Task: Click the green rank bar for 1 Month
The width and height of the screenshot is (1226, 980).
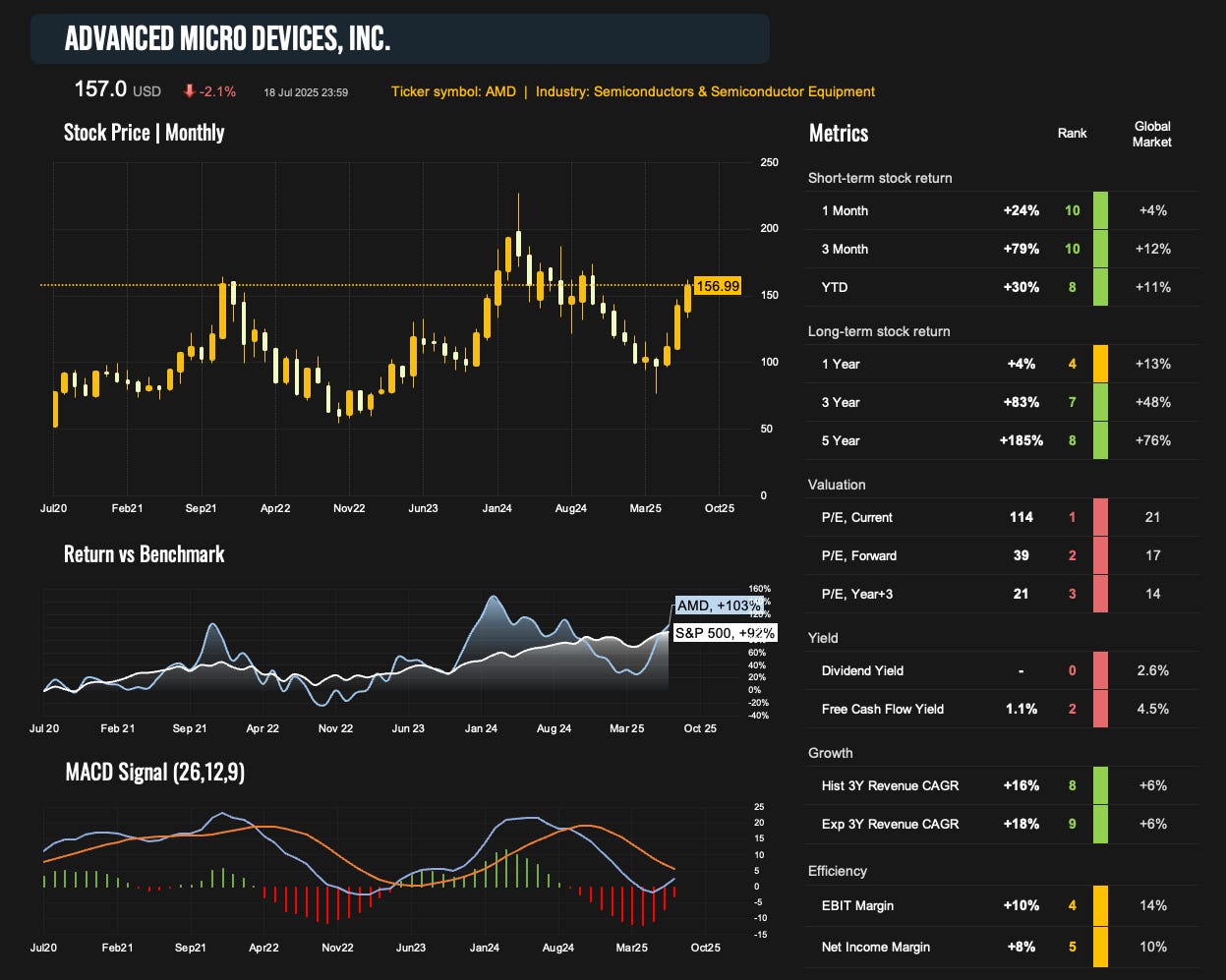Action: (1101, 210)
